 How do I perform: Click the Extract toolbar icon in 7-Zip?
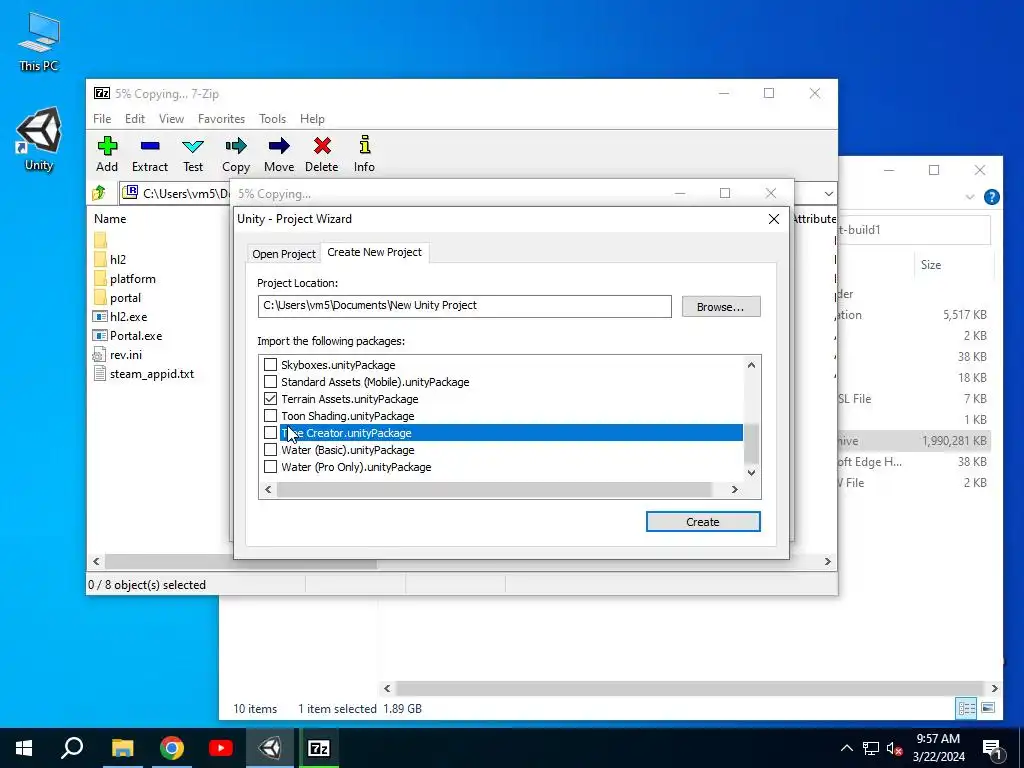150,146
